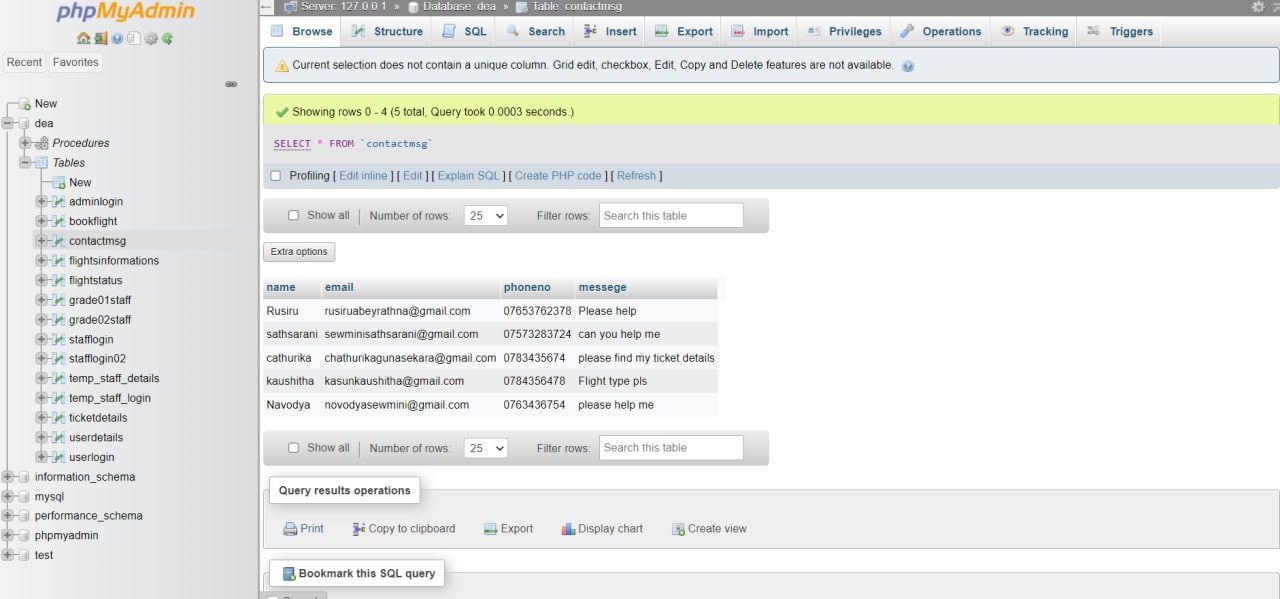1280x599 pixels.
Task: Click the Copy to clipboard icon
Action: coord(359,529)
